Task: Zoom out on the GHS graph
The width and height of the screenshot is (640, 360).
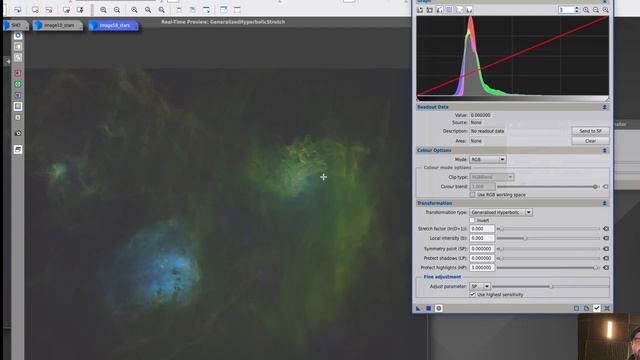Action: coord(596,9)
